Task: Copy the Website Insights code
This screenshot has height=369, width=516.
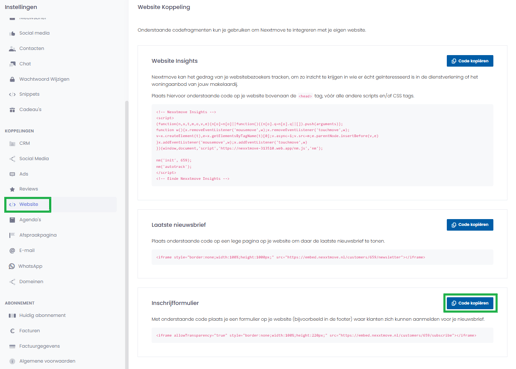Action: click(x=470, y=61)
